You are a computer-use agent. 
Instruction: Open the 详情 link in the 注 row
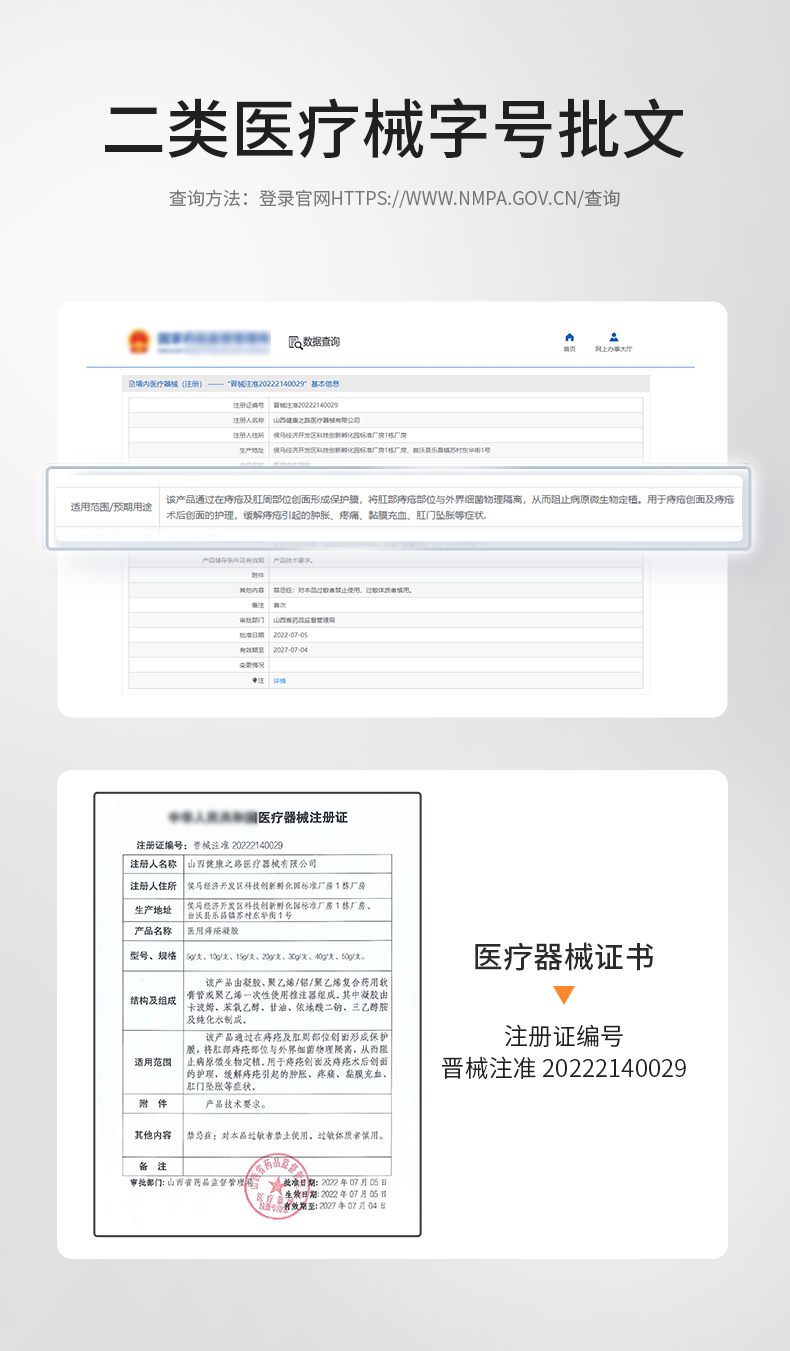pos(280,680)
